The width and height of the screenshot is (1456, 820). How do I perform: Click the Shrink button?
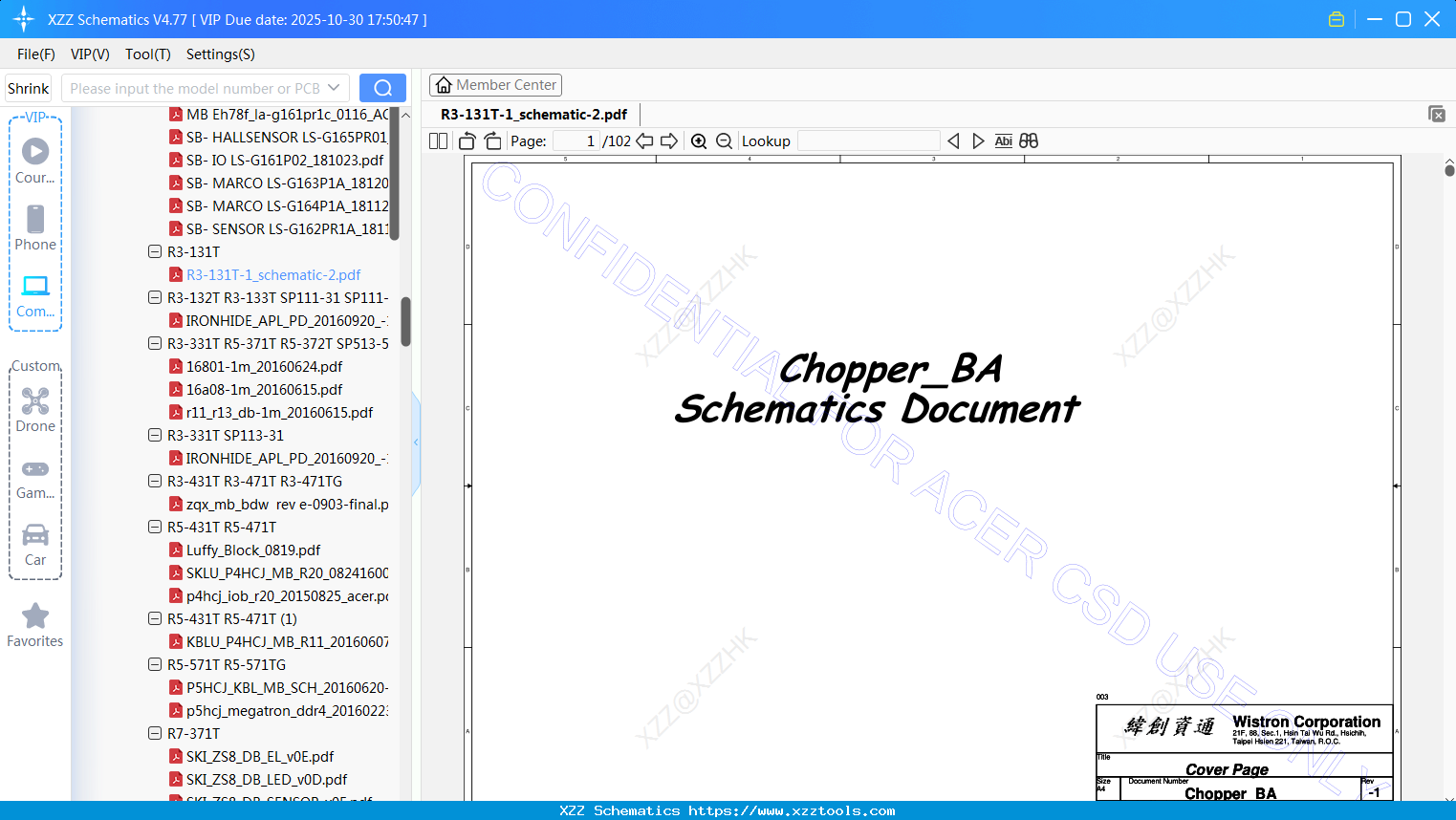[29, 88]
